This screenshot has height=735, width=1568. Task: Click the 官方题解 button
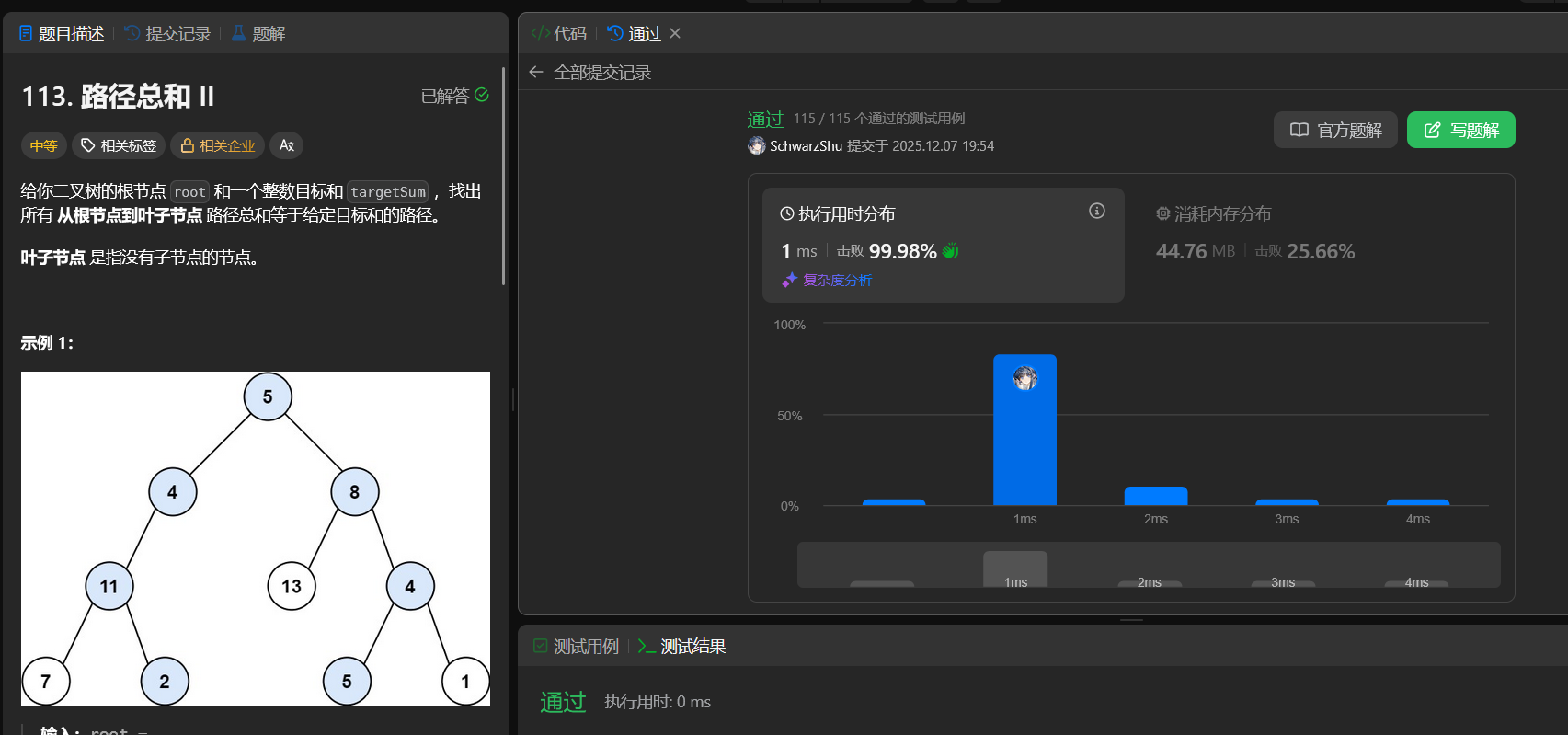(1335, 130)
